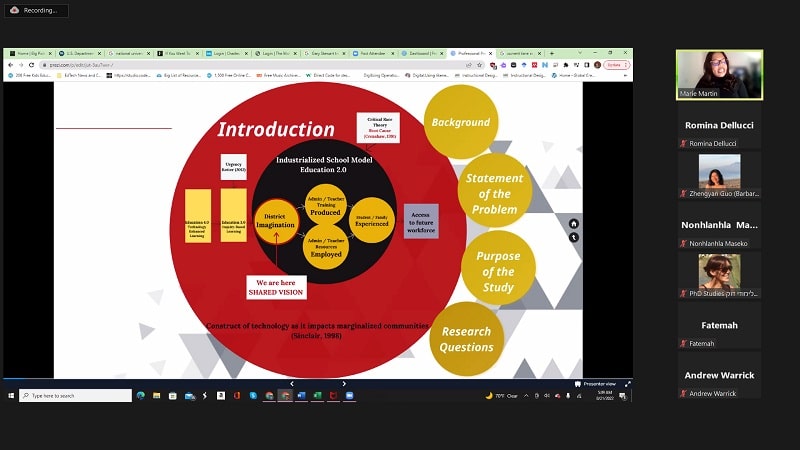
Task: Click the taskbar search box
Action: (75, 396)
